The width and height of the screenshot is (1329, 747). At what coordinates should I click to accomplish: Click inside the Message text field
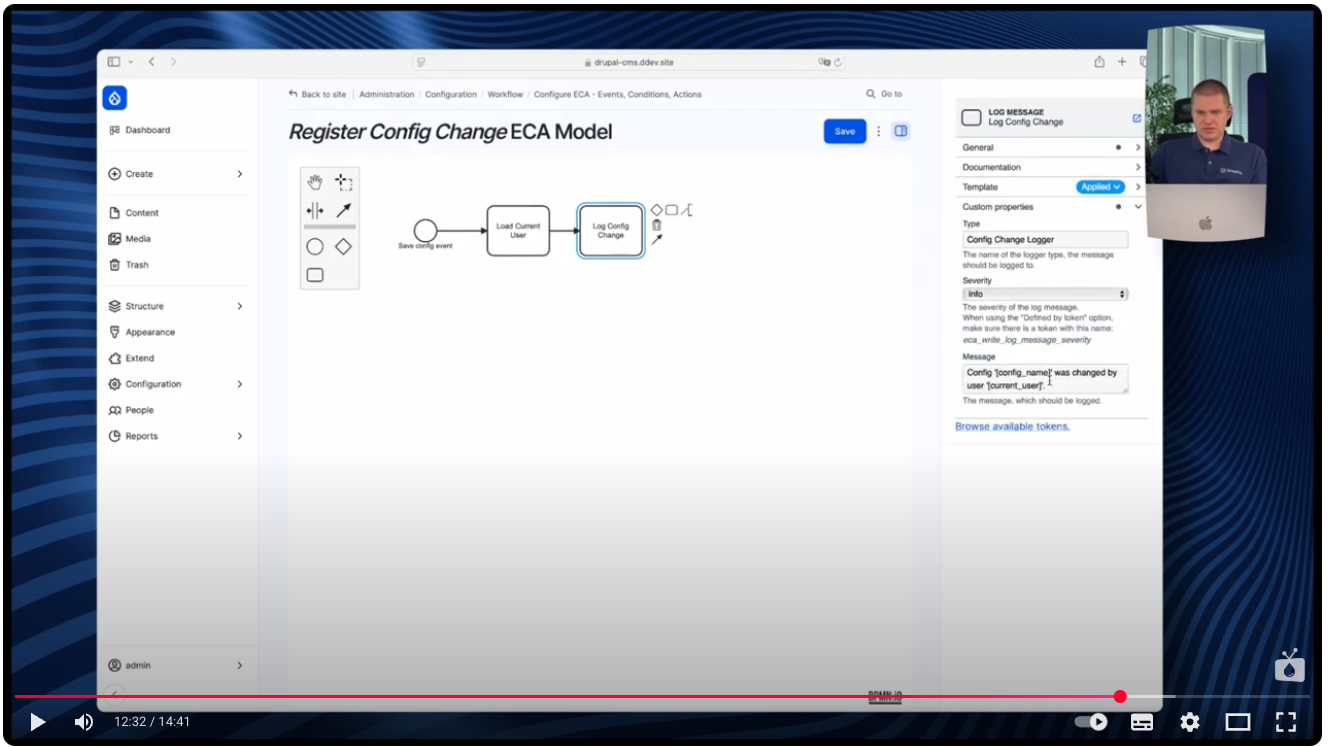1045,377
